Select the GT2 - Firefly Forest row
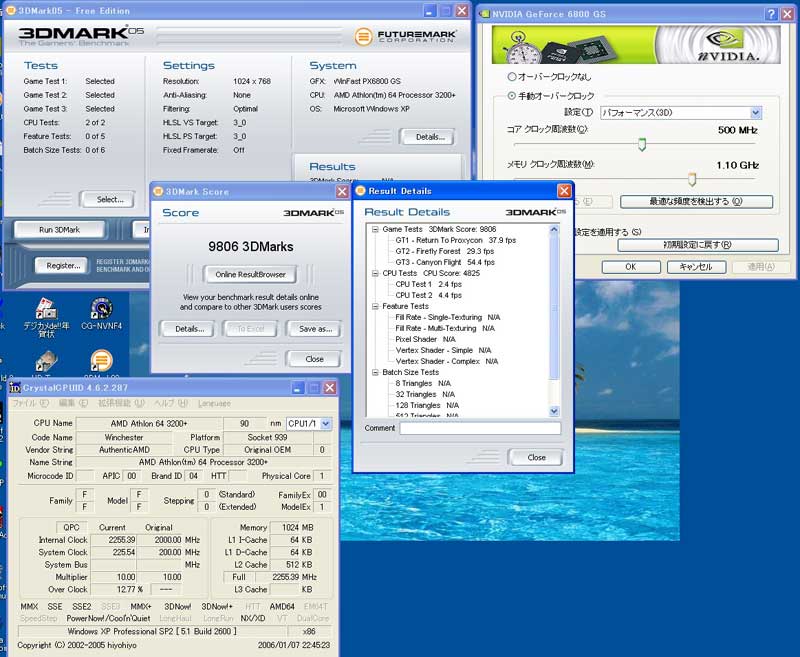This screenshot has height=657, width=800. click(445, 251)
